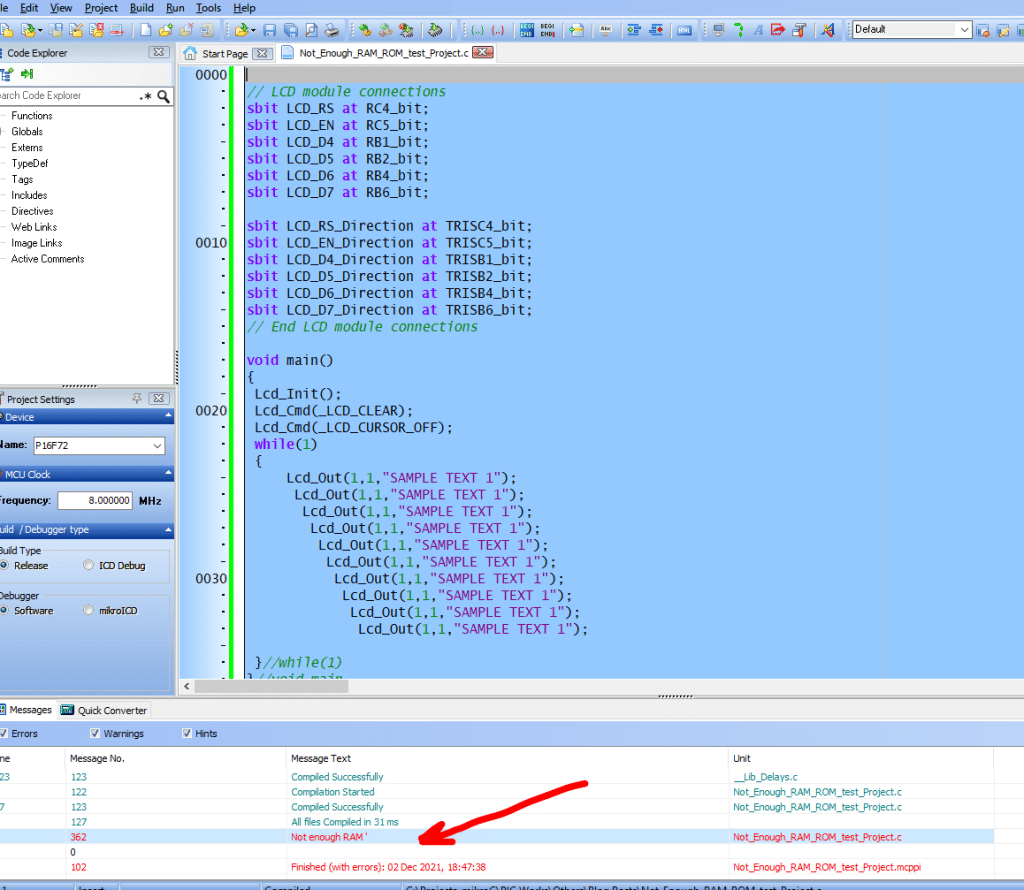This screenshot has width=1024, height=890.
Task: Click the New File blank page icon
Action: click(146, 30)
